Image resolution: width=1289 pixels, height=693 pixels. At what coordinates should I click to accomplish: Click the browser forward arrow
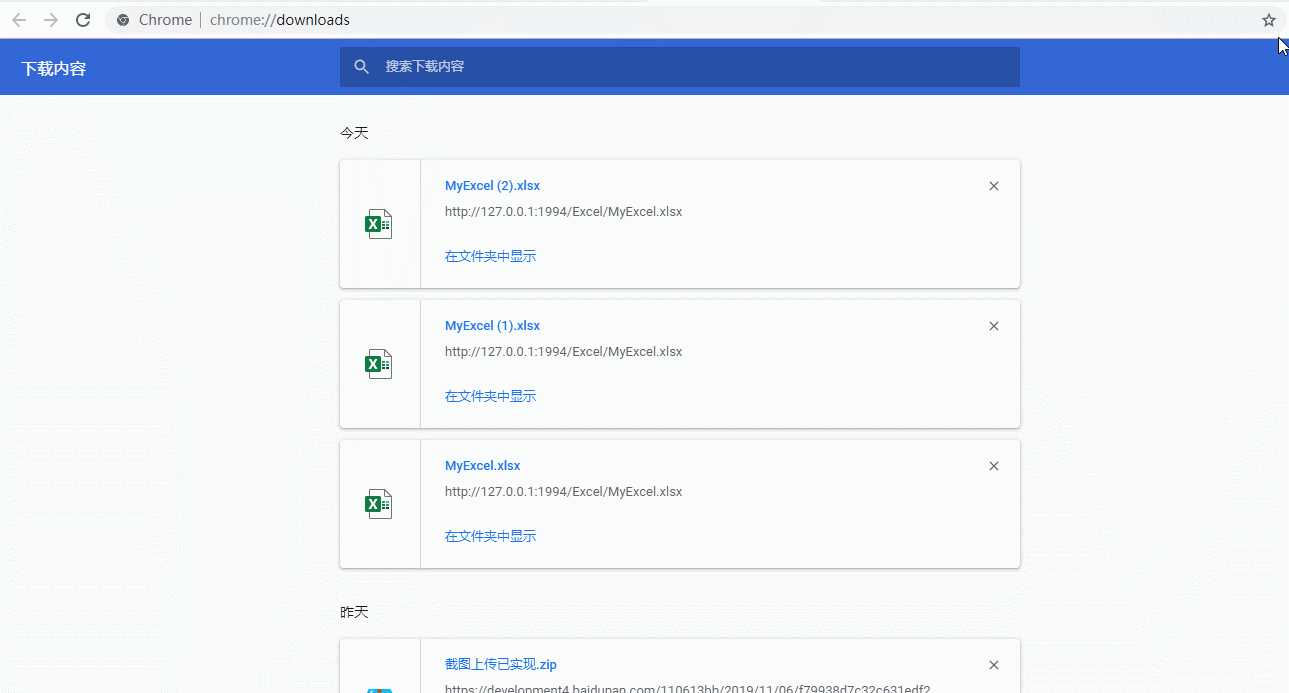(x=51, y=20)
